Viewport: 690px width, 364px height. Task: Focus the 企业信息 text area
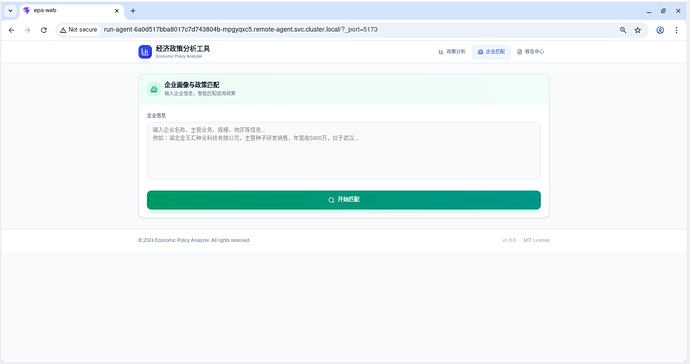[x=344, y=151]
